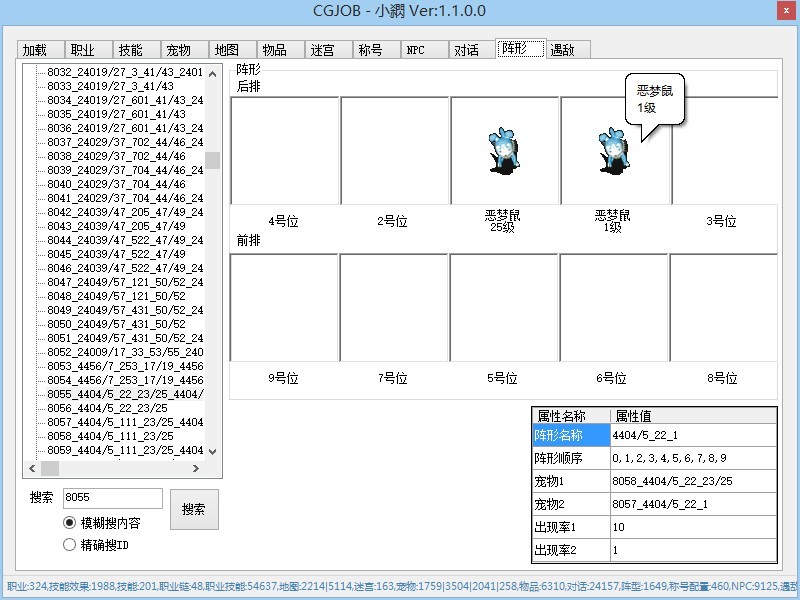Click the 宠物1 property value cell
The image size is (800, 600).
click(x=692, y=481)
